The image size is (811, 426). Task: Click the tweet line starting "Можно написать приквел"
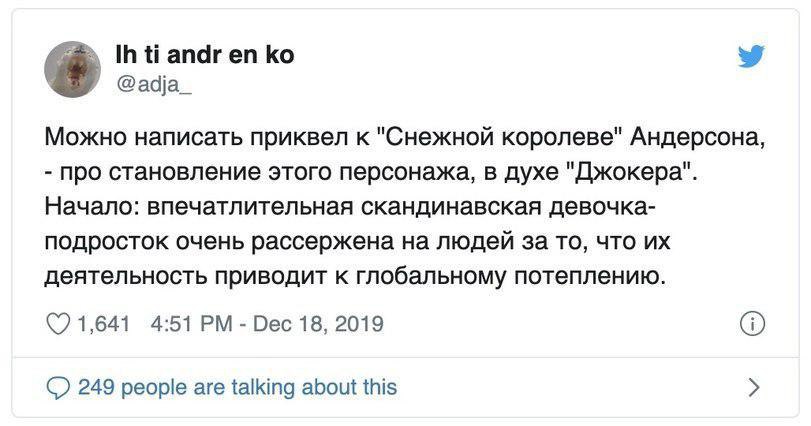[x=404, y=138]
